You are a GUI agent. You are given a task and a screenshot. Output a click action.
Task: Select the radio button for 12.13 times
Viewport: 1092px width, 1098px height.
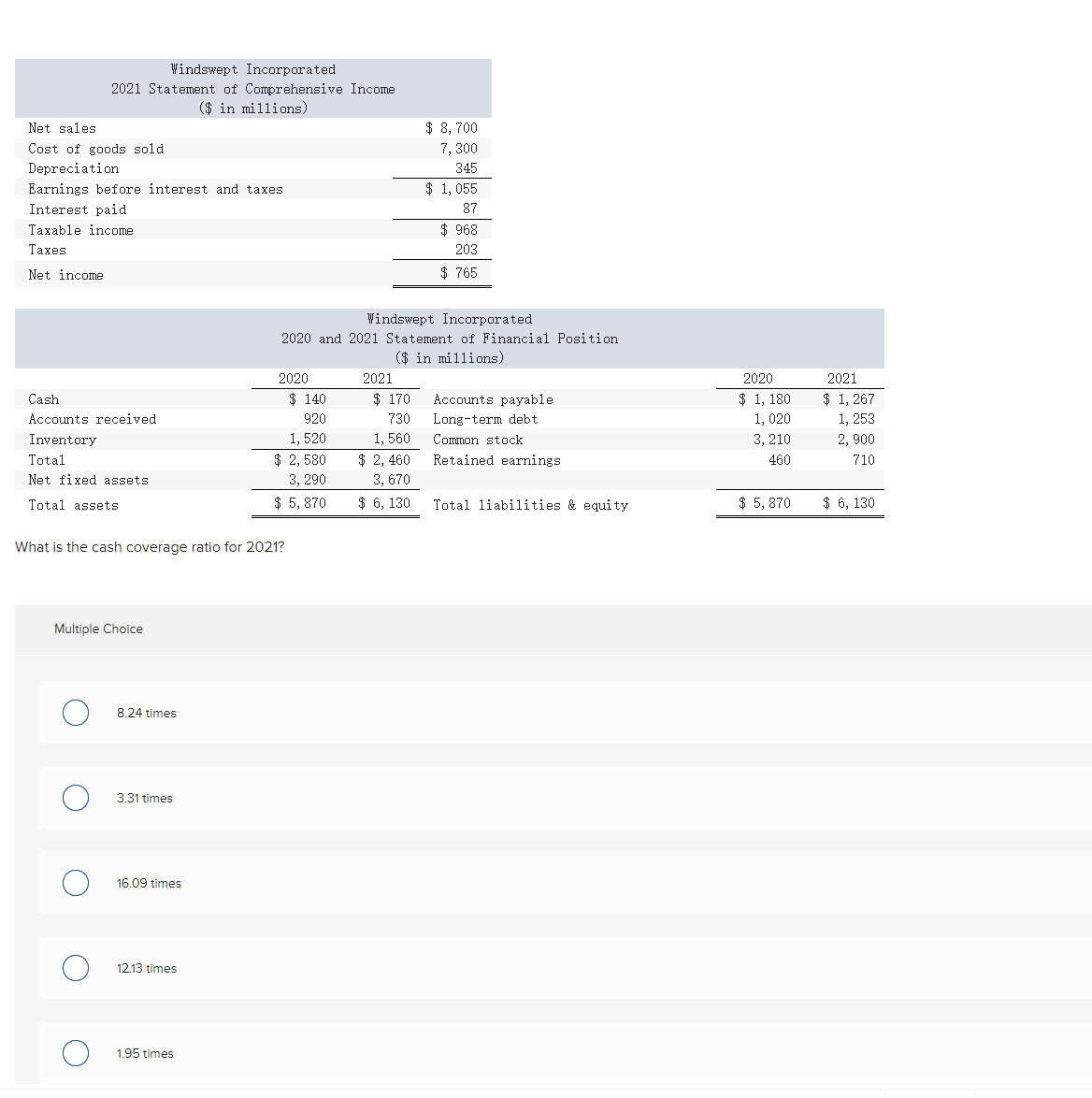[x=75, y=968]
